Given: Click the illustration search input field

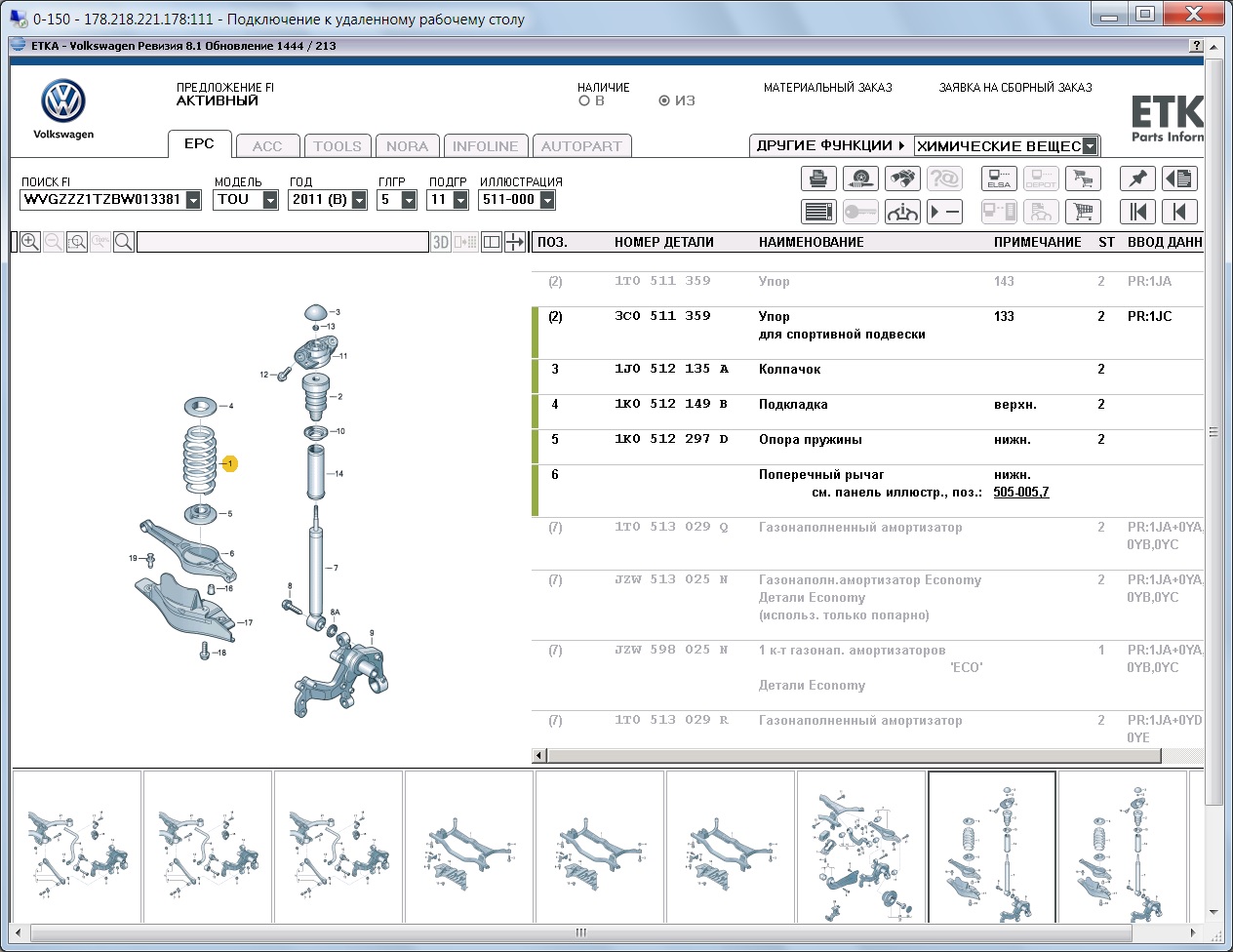Looking at the screenshot, I should (283, 242).
